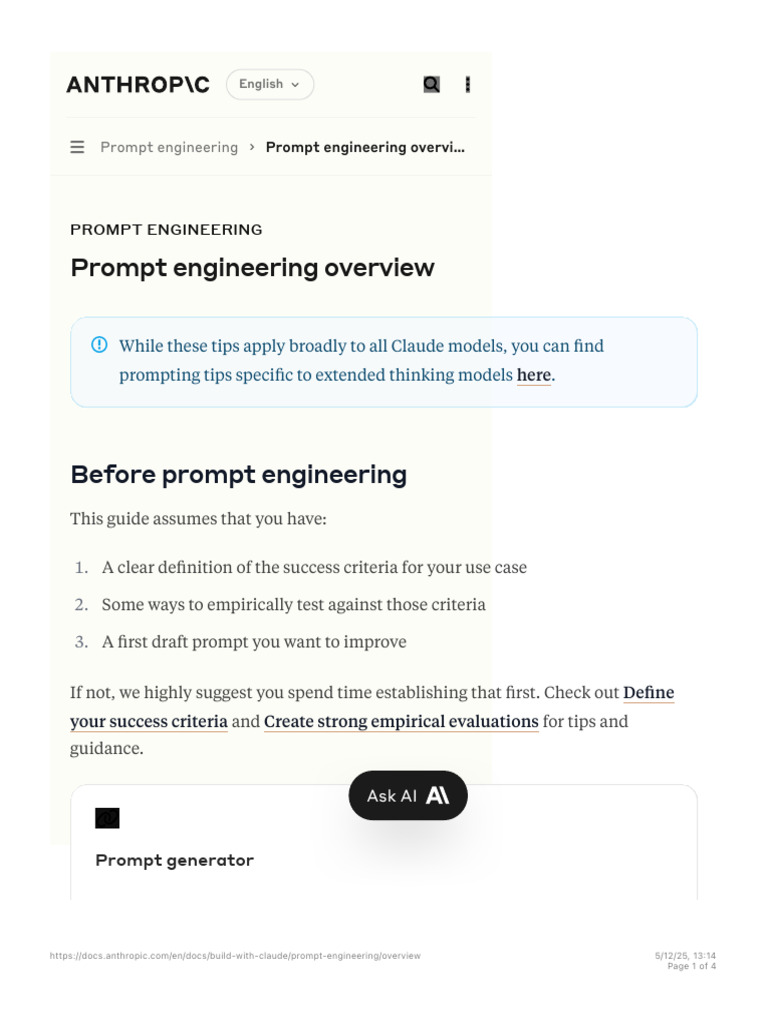Click the Page 1 of 4 indicator
This screenshot has width=768, height=1024.
click(691, 966)
